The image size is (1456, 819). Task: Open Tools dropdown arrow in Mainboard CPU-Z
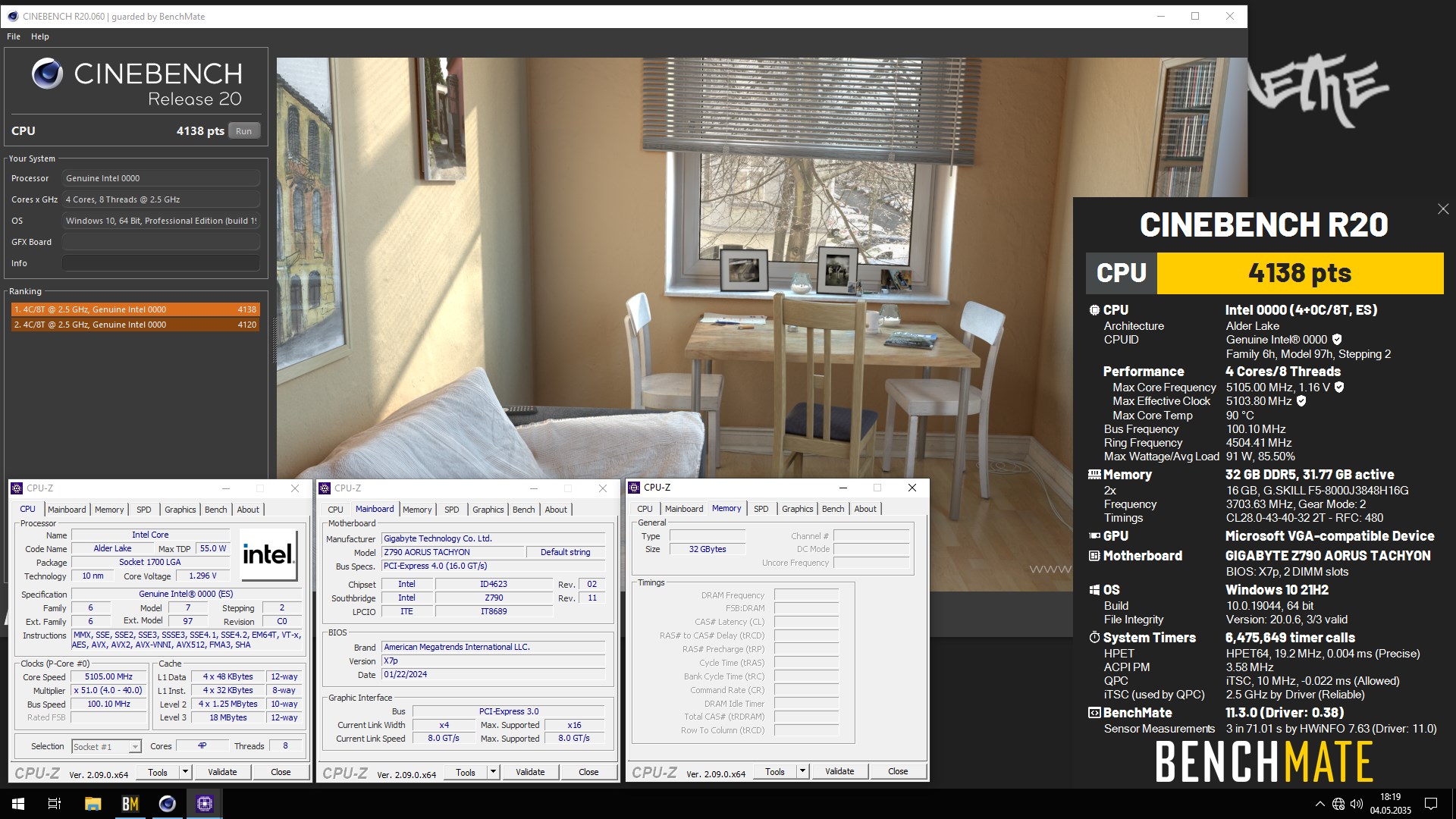click(492, 772)
